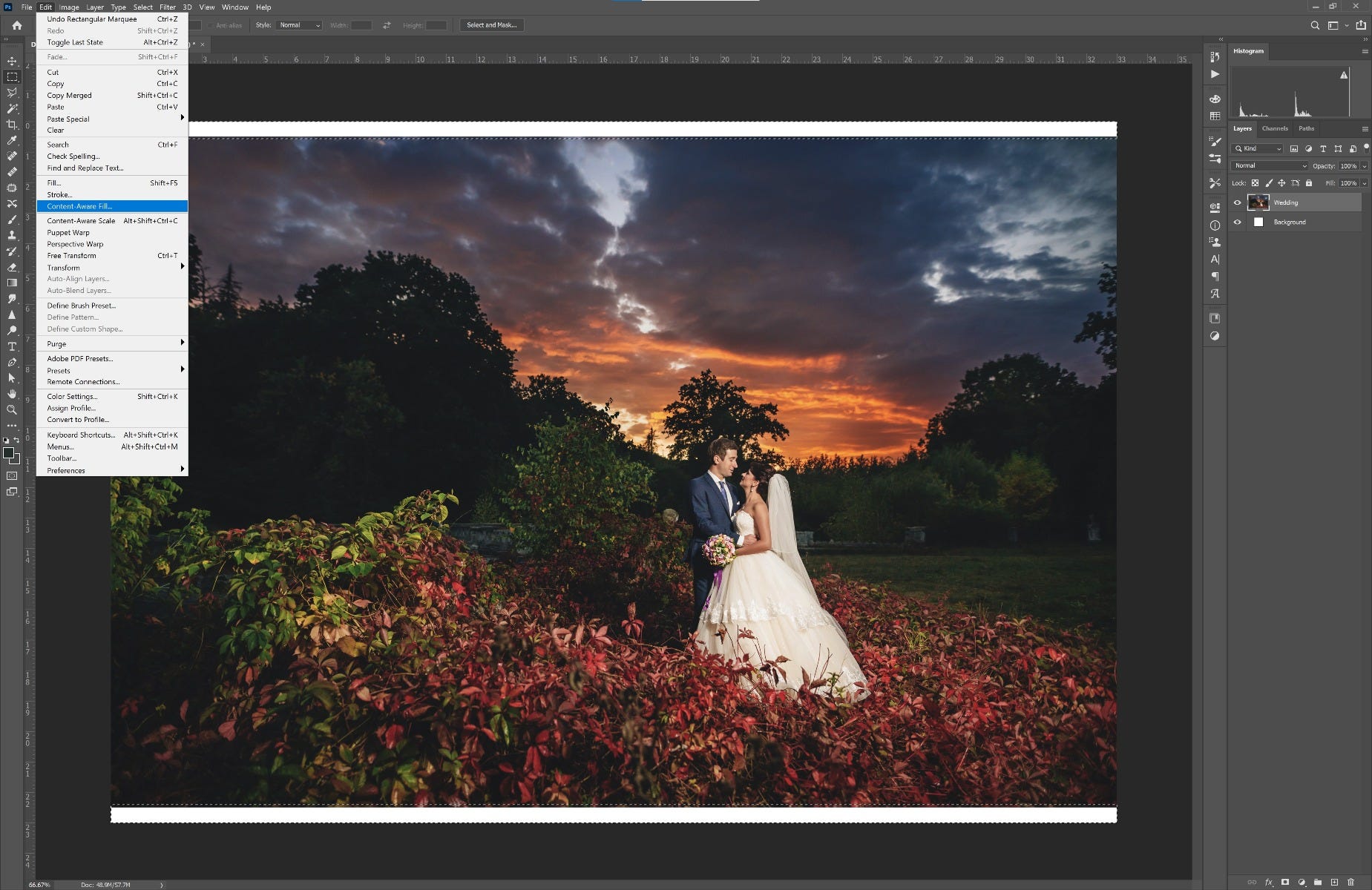The image size is (1372, 890).
Task: Click Select and Mask button
Action: (491, 25)
